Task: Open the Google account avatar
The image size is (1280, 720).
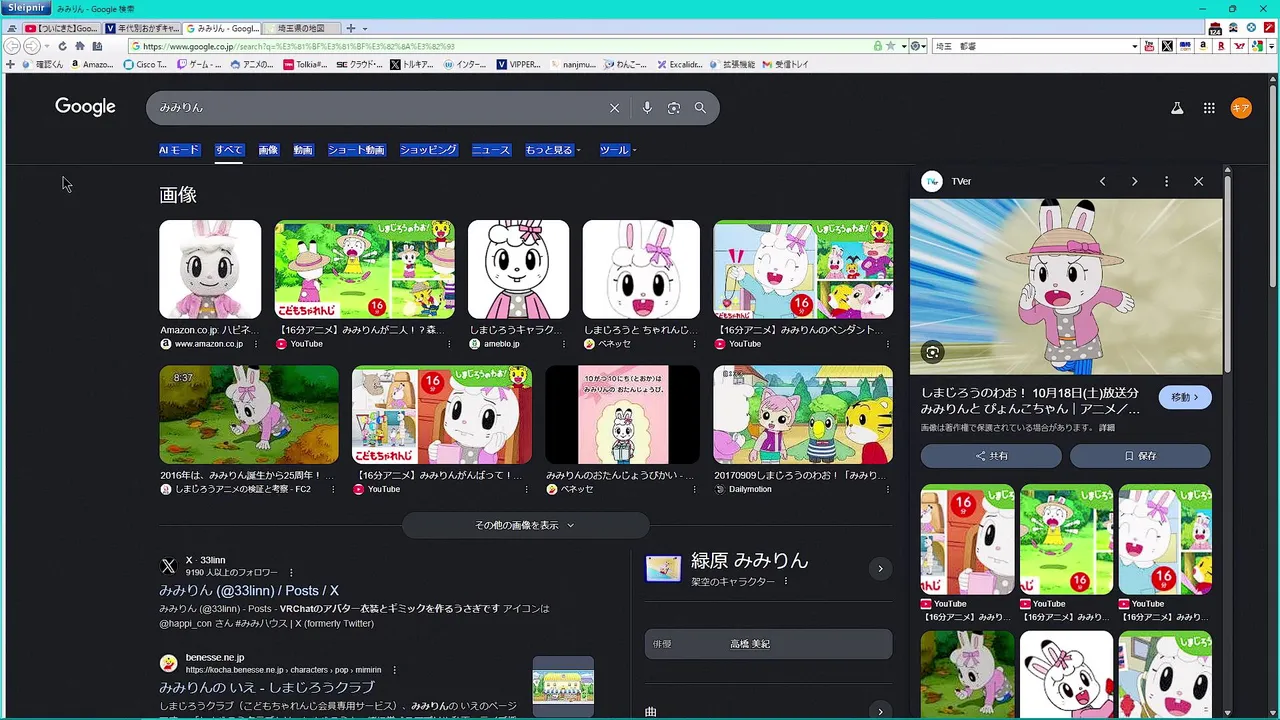Action: click(1241, 108)
